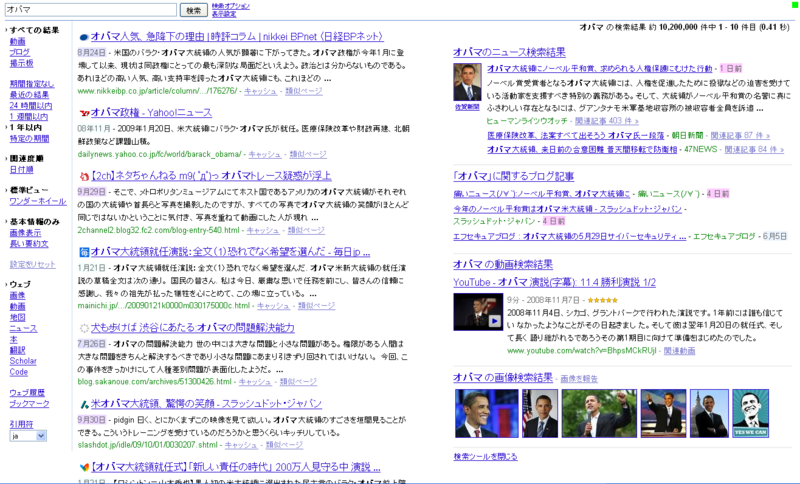The image size is (800, 484).
Task: Open キャッシュ link of nikkeibp.co.jp result
Action: click(x=260, y=91)
